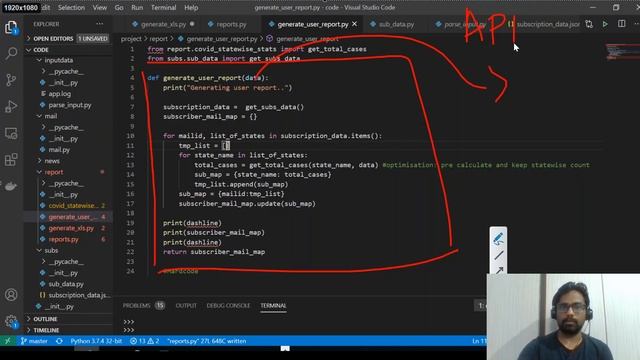Image resolution: width=640 pixels, height=360 pixels.
Task: Click the project breadcrumb segment
Action: pos(131,39)
